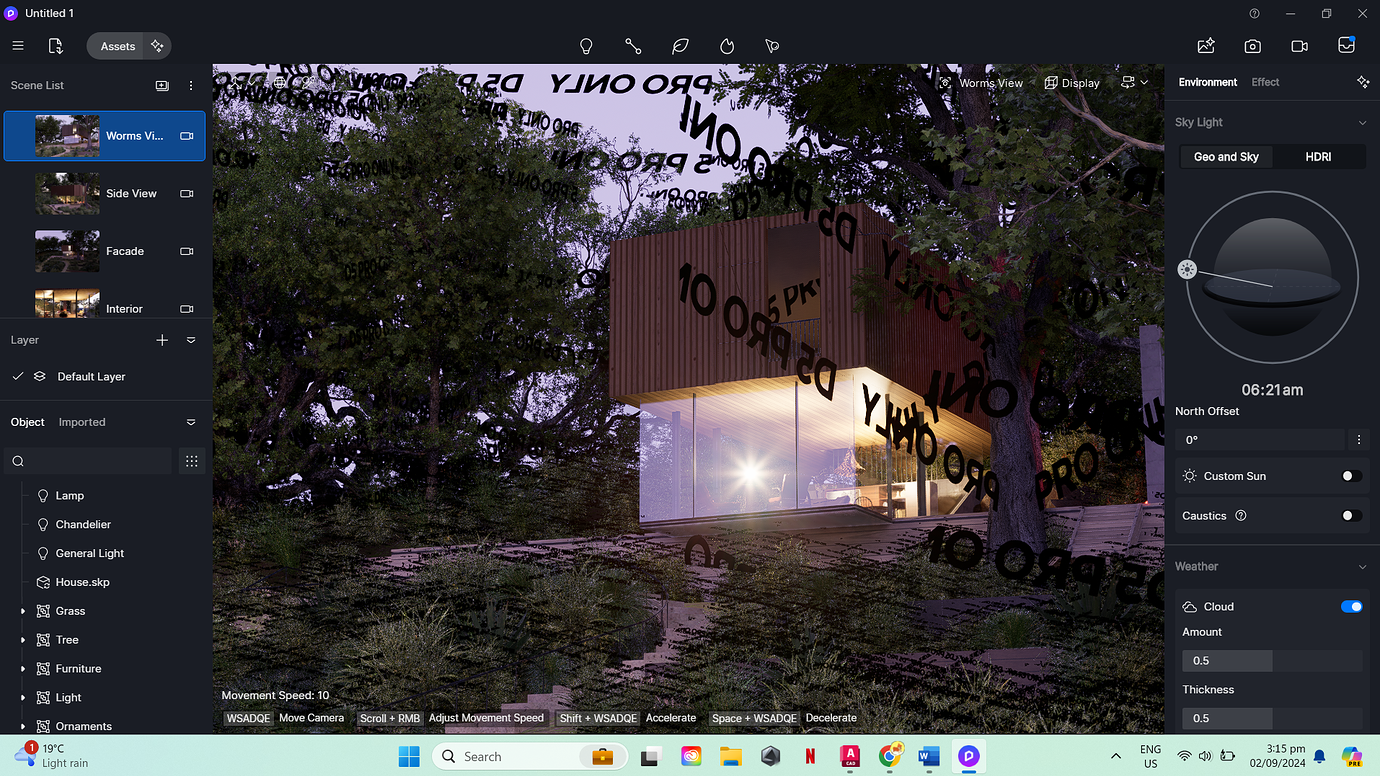This screenshot has height=776, width=1380.
Task: Switch Sky Light to HDRI mode
Action: [1319, 157]
